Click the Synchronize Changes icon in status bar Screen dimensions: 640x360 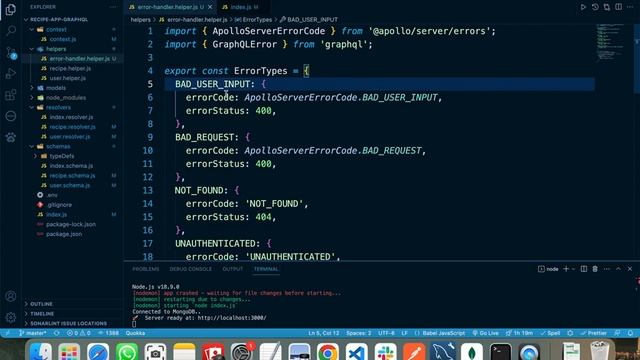(57, 333)
